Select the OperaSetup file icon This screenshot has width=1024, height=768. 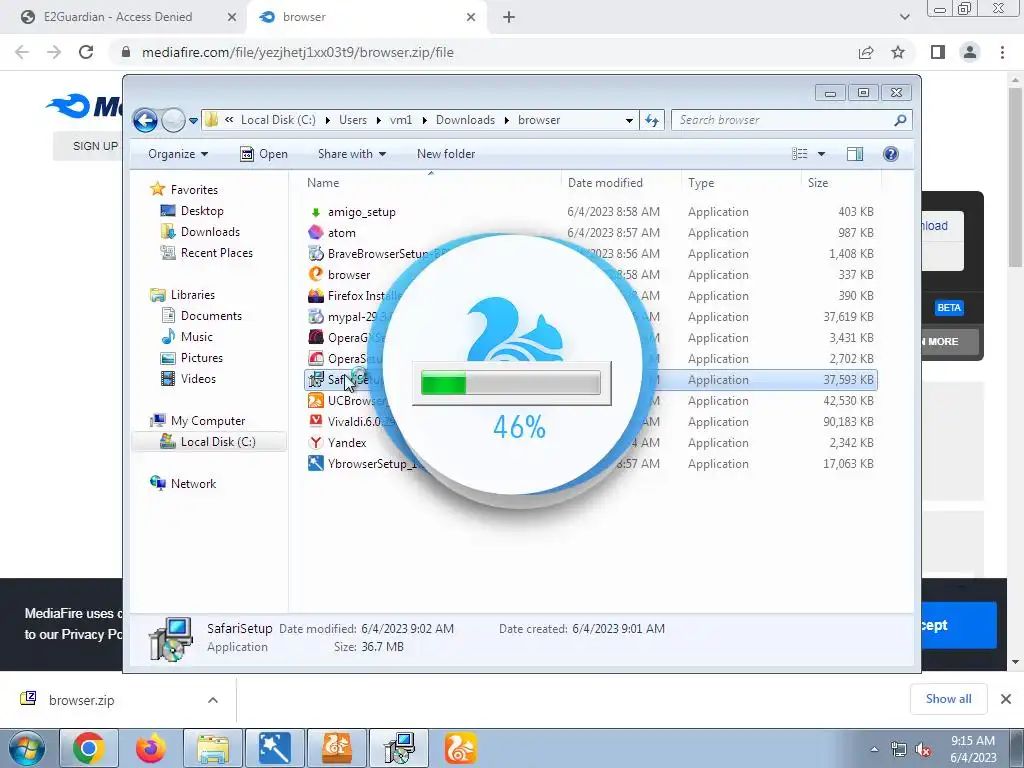pos(316,359)
